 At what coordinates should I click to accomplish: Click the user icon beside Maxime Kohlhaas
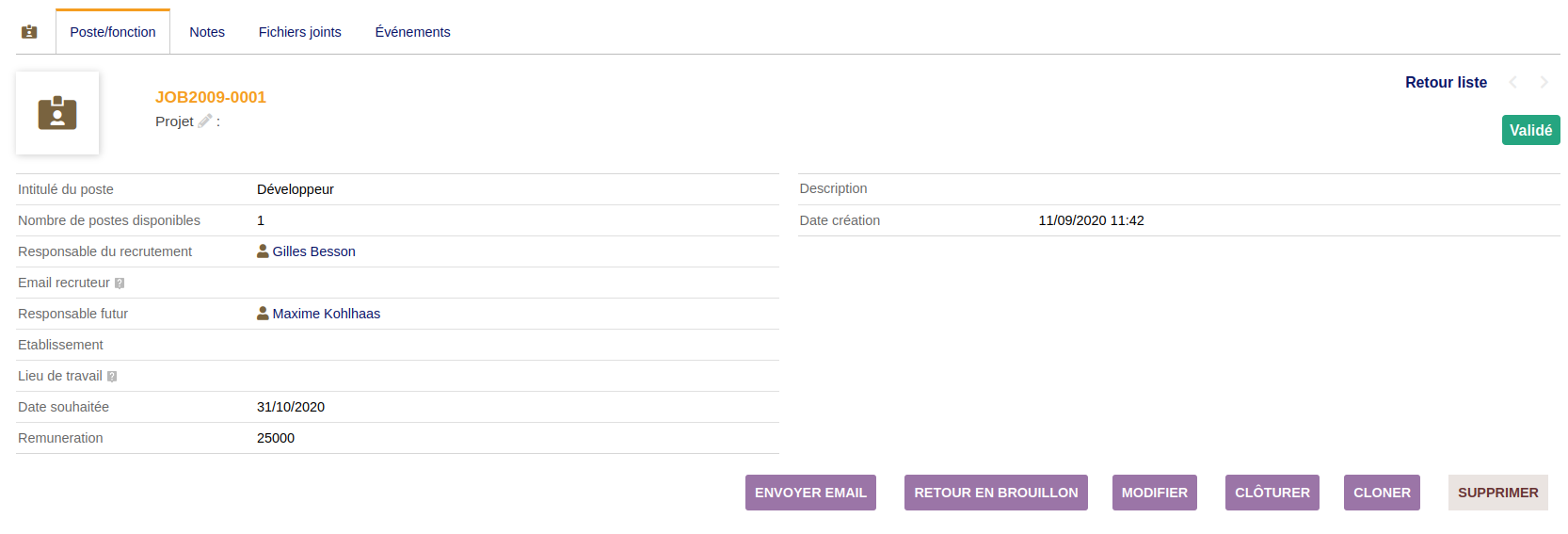pos(263,314)
